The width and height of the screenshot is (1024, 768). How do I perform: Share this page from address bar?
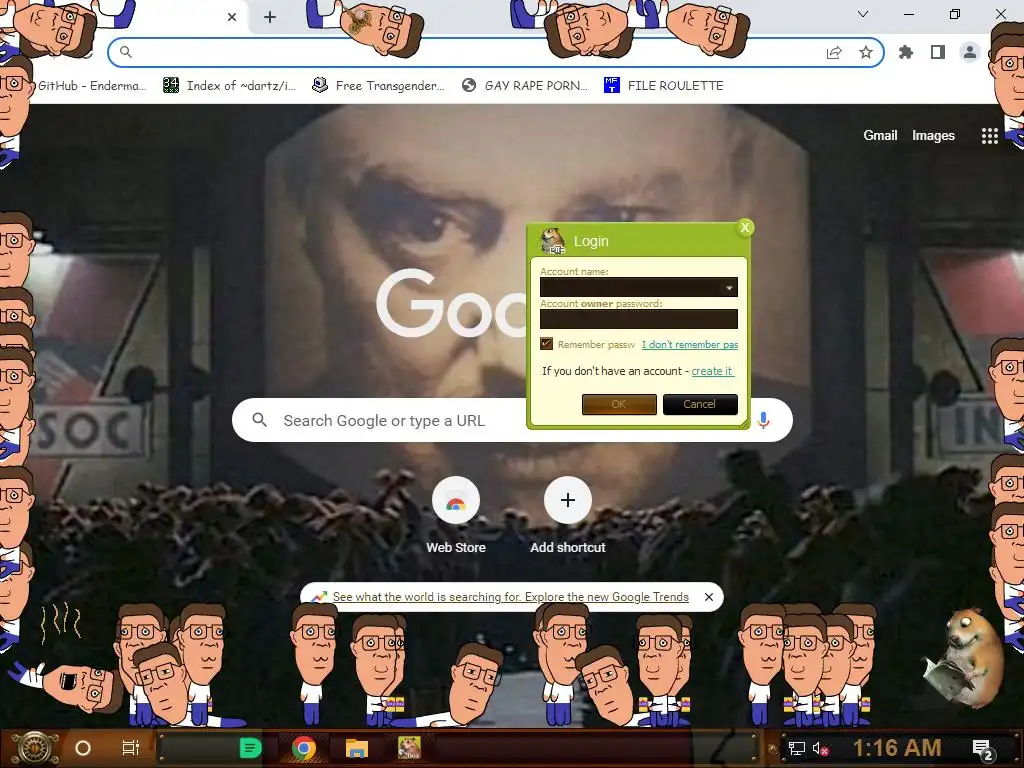834,52
